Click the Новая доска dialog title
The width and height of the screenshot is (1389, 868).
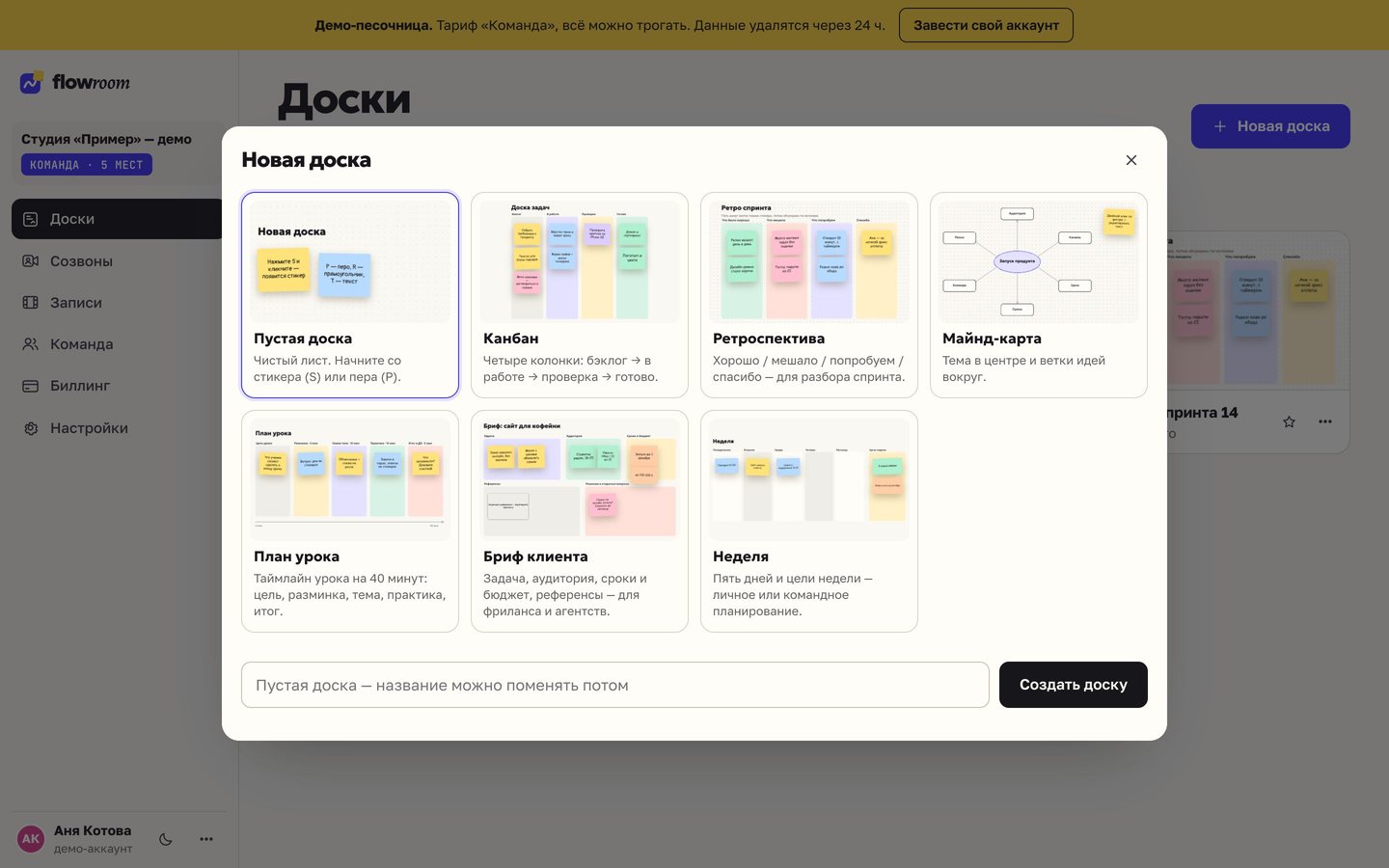[306, 160]
